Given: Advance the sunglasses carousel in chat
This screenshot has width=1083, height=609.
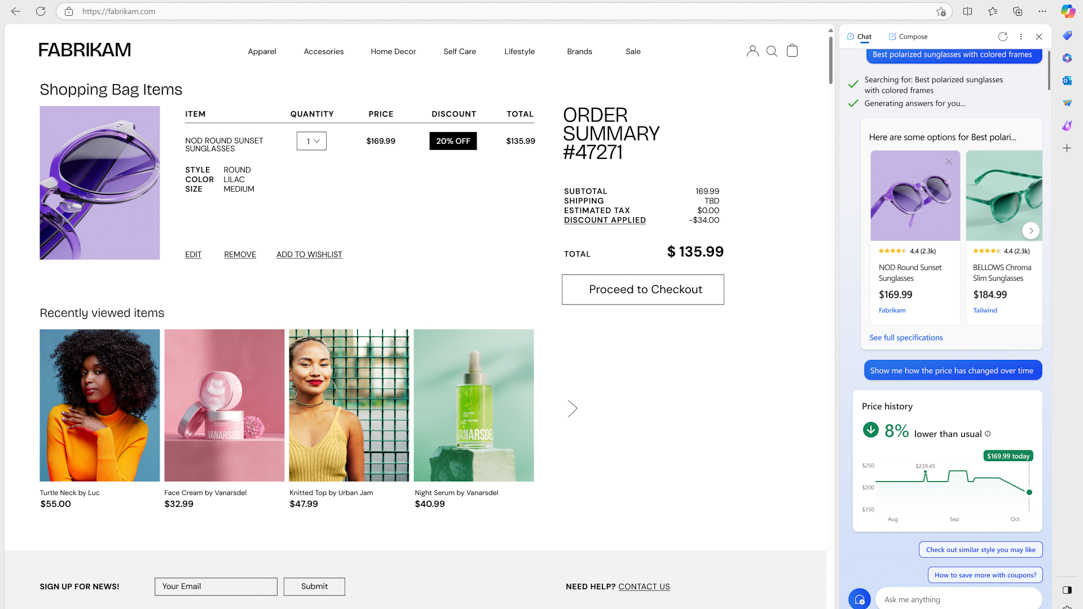Looking at the screenshot, I should click(x=1030, y=230).
